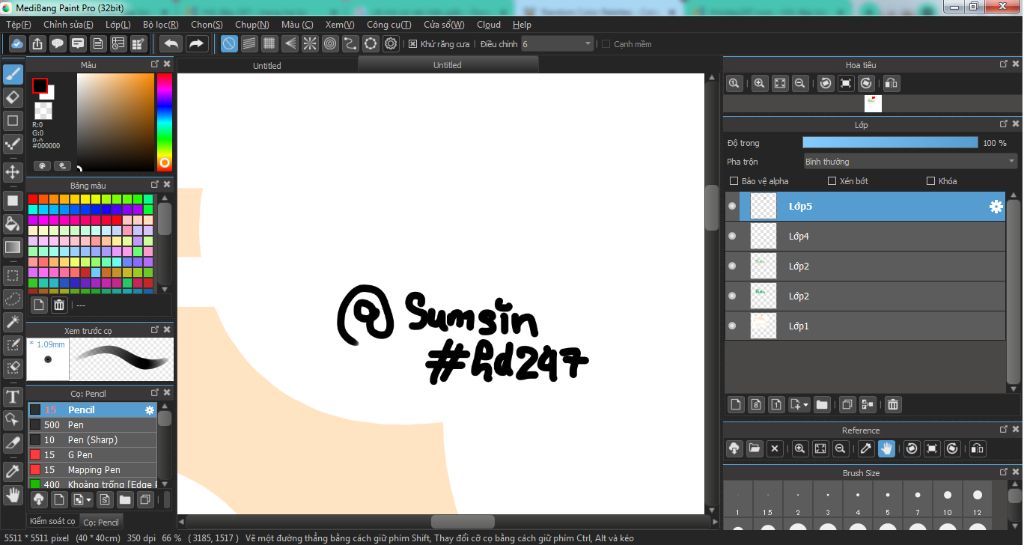Adjust the Độ trong opacity slider
The image size is (1024, 548).
890,143
